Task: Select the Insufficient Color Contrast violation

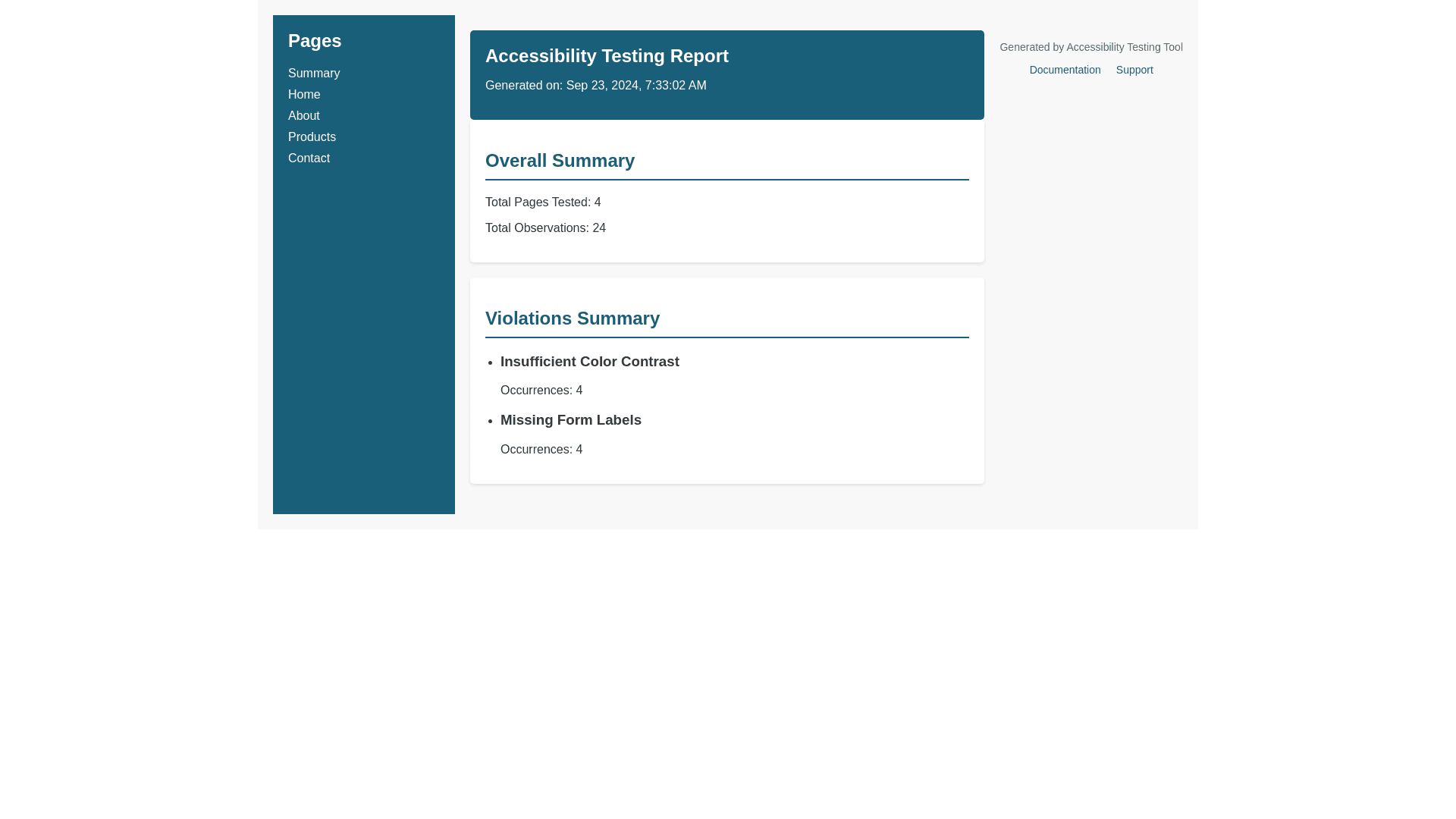Action: [589, 362]
